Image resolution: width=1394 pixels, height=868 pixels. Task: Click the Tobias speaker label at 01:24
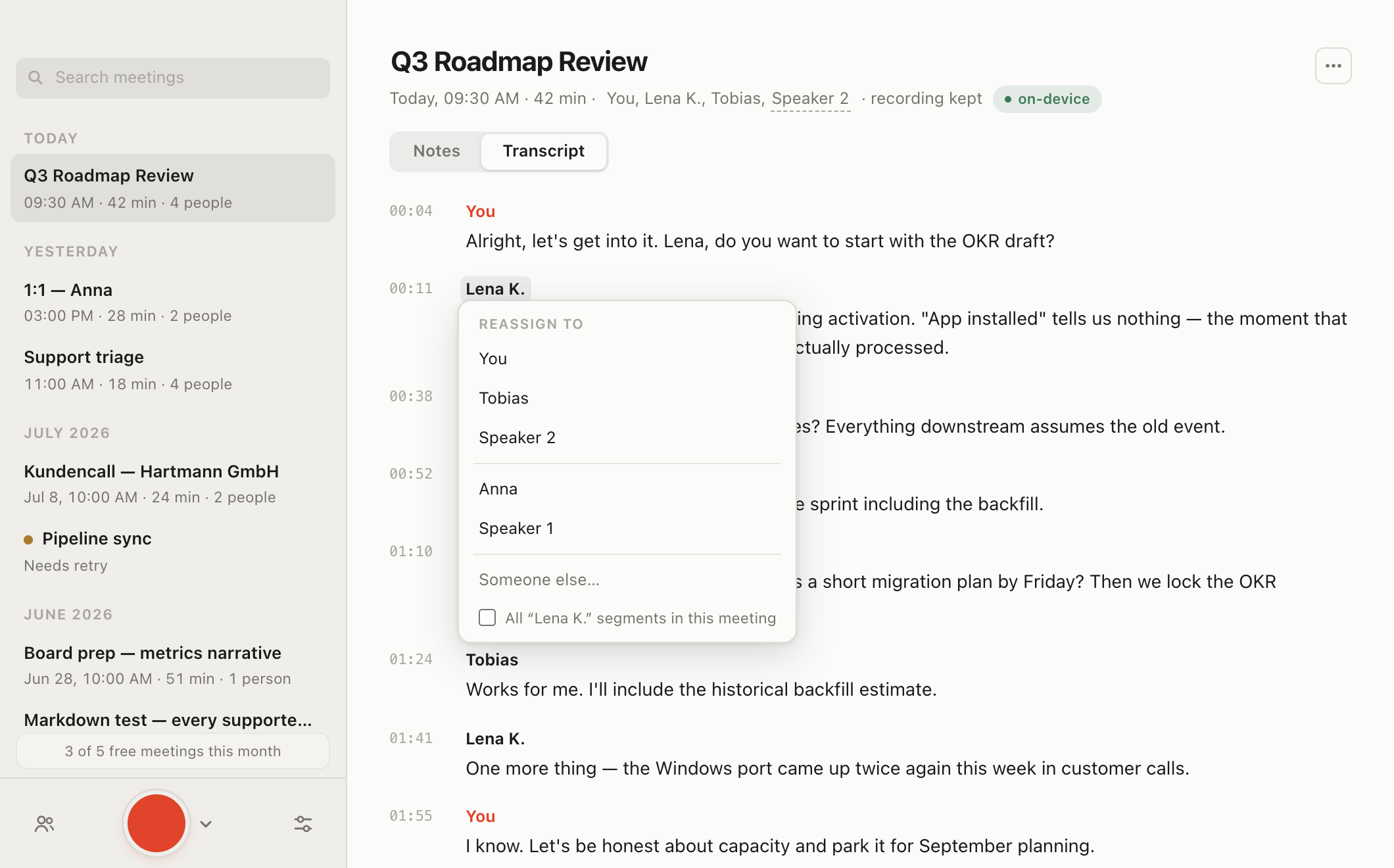point(492,660)
